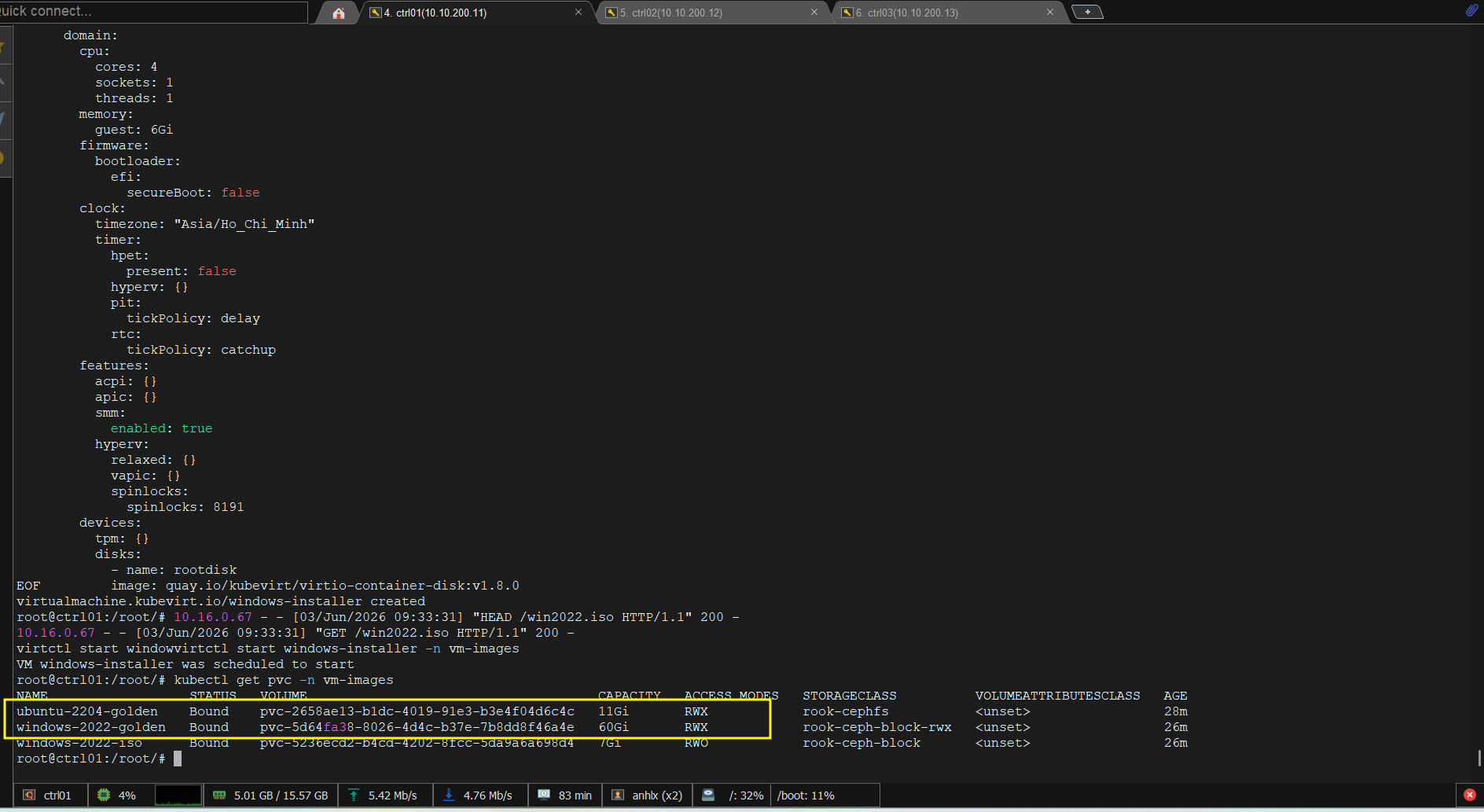Viewport: 1484px width, 812px height.
Task: Click the "GET /win2022.iso HTTP/1.1" log text
Action: coord(421,633)
